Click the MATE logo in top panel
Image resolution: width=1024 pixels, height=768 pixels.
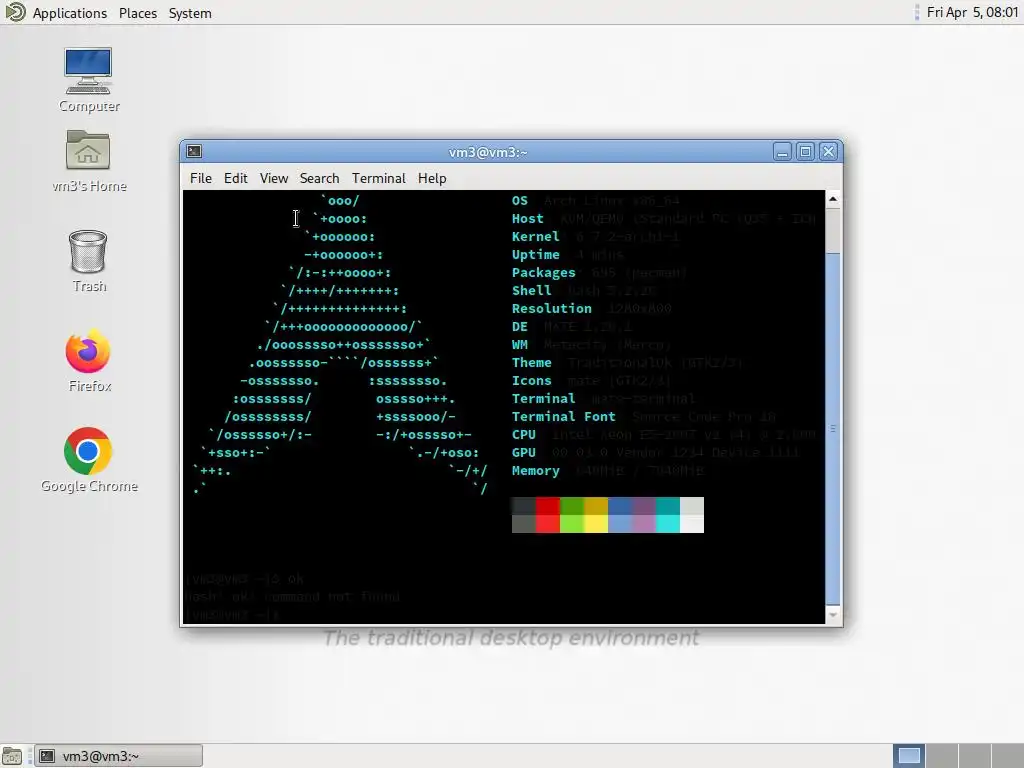15,12
